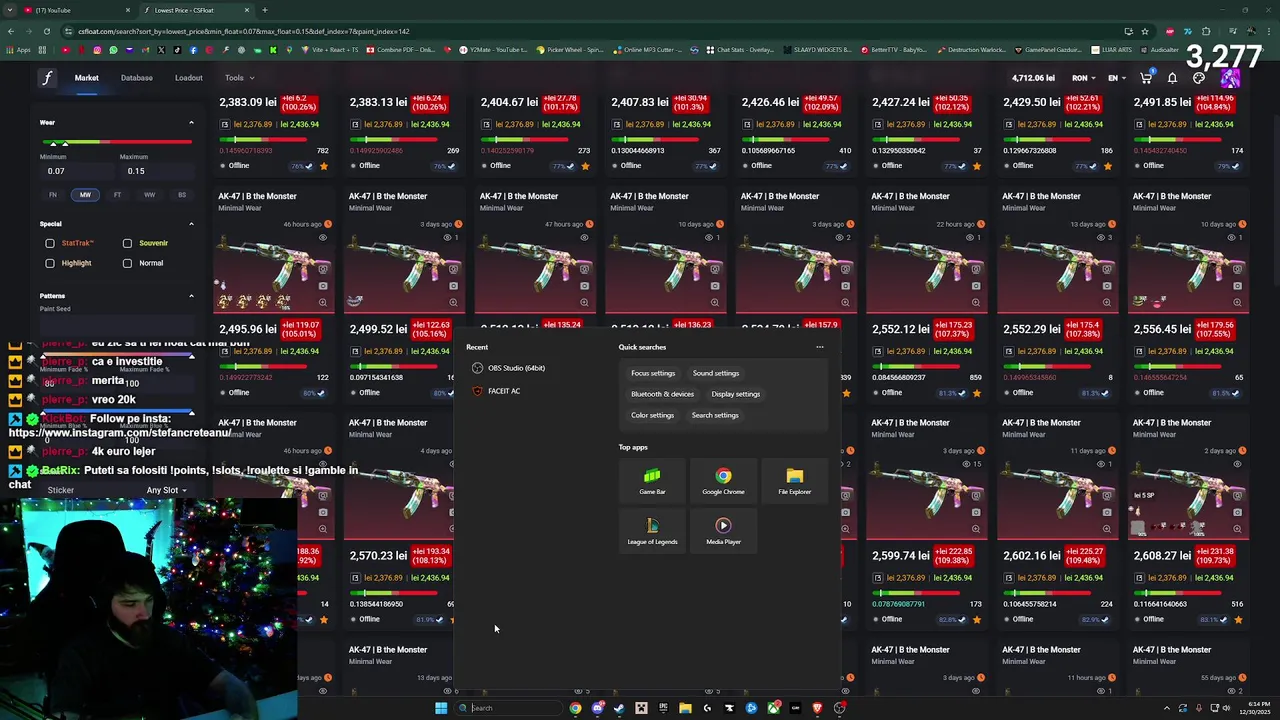This screenshot has width=1280, height=720.
Task: Open Color settings quick search
Action: pos(652,415)
